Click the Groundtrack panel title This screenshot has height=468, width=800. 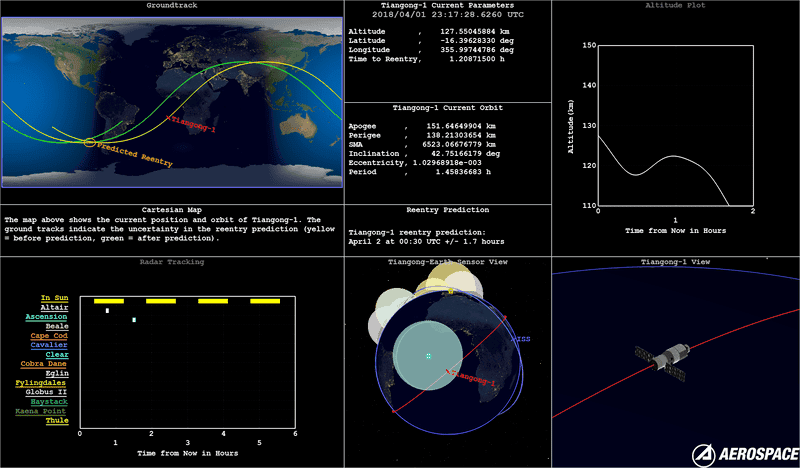172,6
